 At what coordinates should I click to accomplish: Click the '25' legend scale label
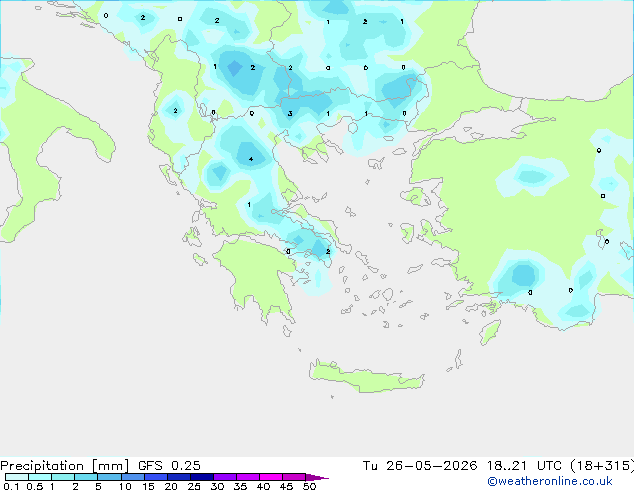194,486
